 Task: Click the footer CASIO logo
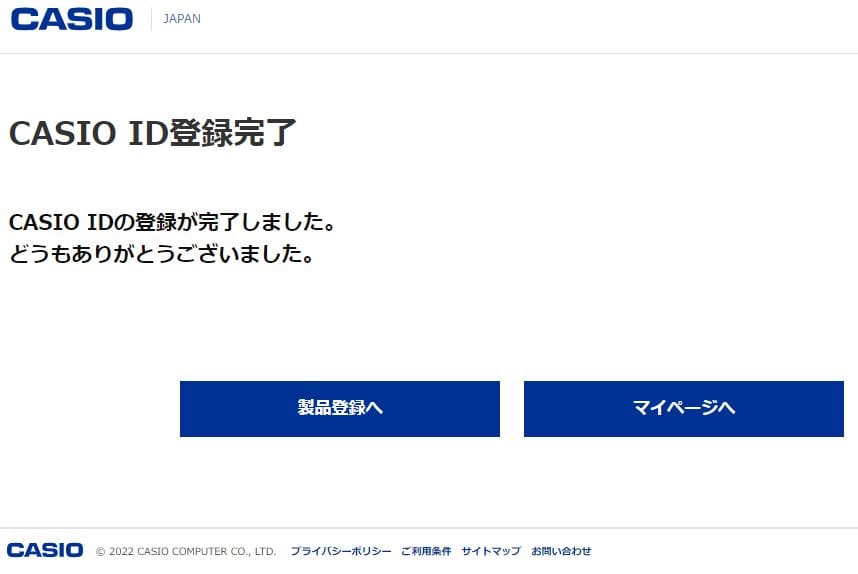click(x=45, y=550)
